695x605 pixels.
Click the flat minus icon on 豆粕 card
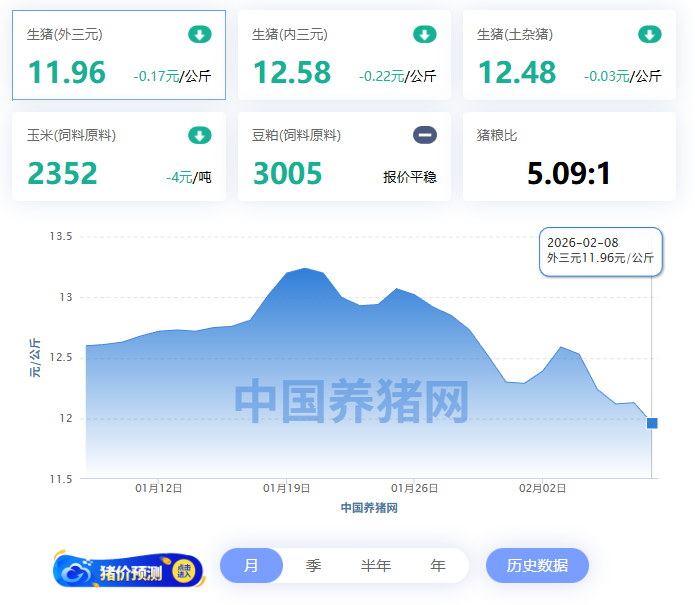pos(425,135)
